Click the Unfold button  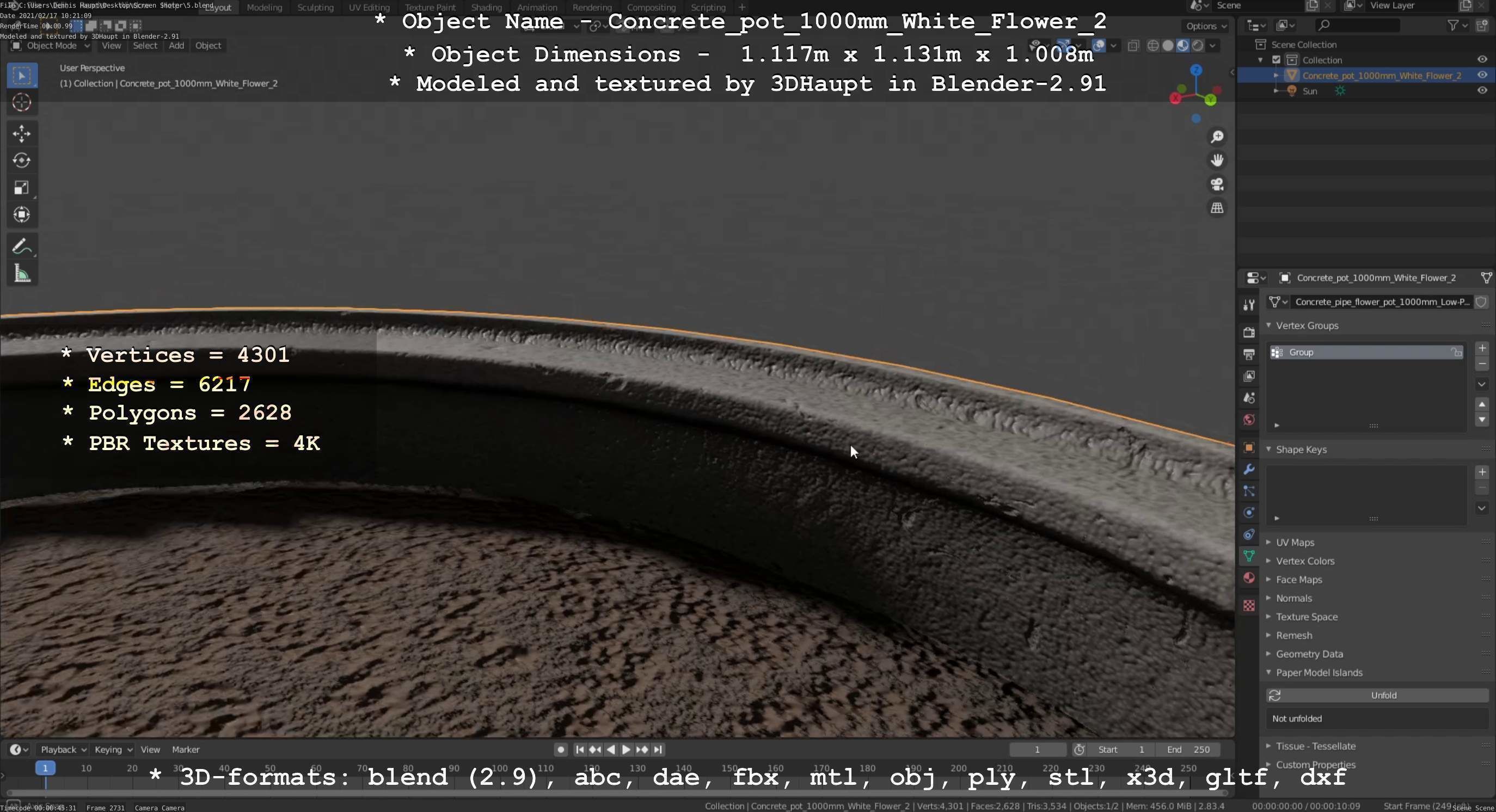tap(1377, 695)
